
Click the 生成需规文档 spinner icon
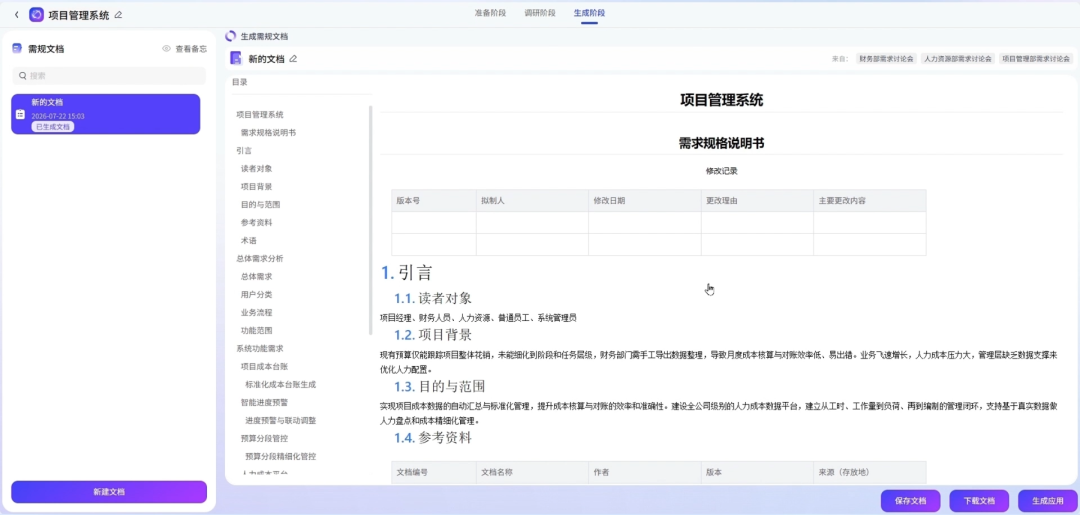click(x=231, y=36)
